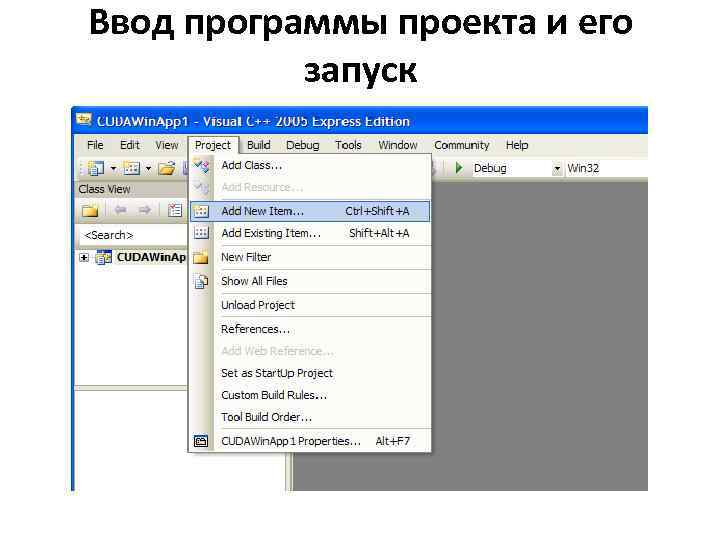Open the View menu
The image size is (720, 540).
166,145
